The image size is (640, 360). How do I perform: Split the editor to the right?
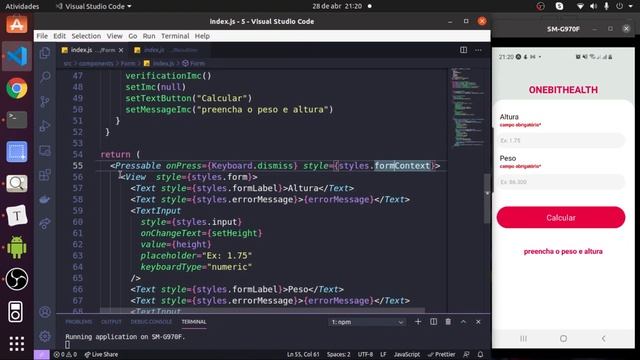pos(463,50)
